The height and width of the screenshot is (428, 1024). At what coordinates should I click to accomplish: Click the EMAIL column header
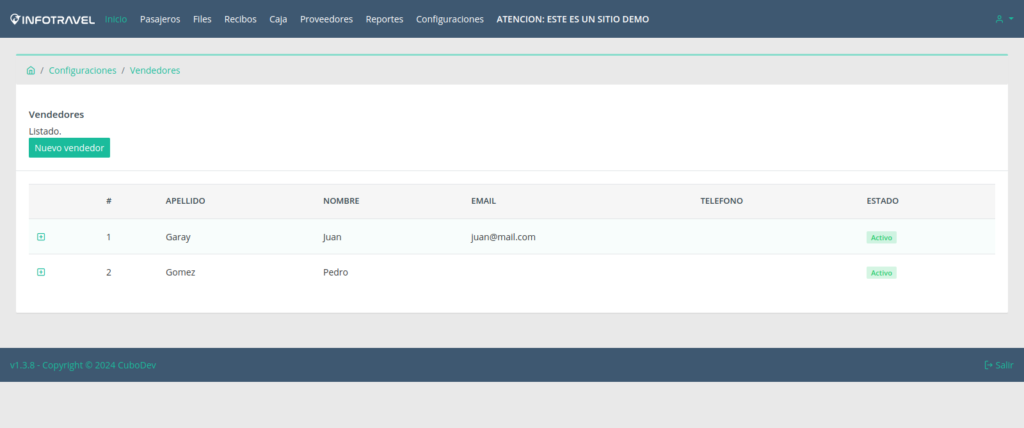pos(484,201)
